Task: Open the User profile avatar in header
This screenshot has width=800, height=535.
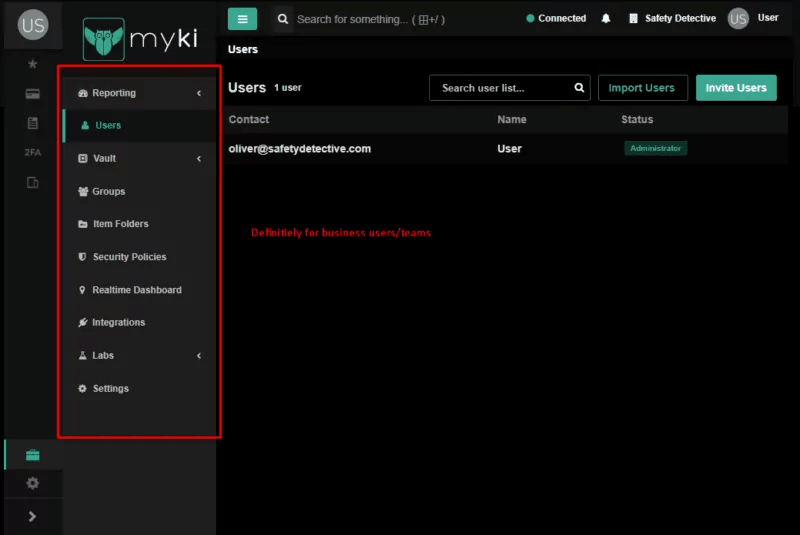Action: coord(738,19)
